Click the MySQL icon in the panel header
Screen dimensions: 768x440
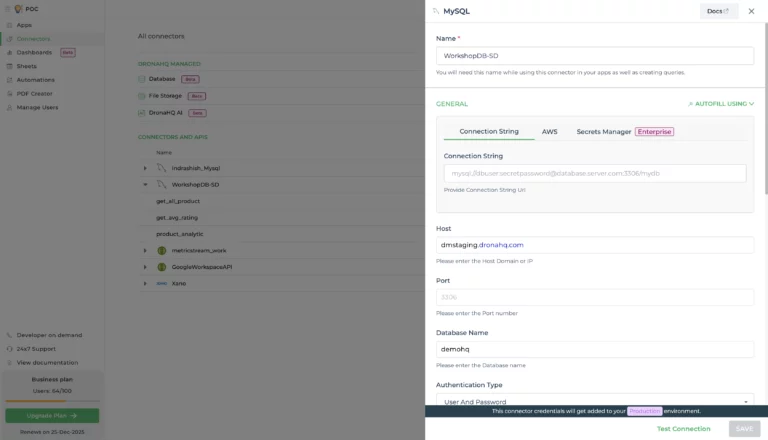pyautogui.click(x=435, y=11)
